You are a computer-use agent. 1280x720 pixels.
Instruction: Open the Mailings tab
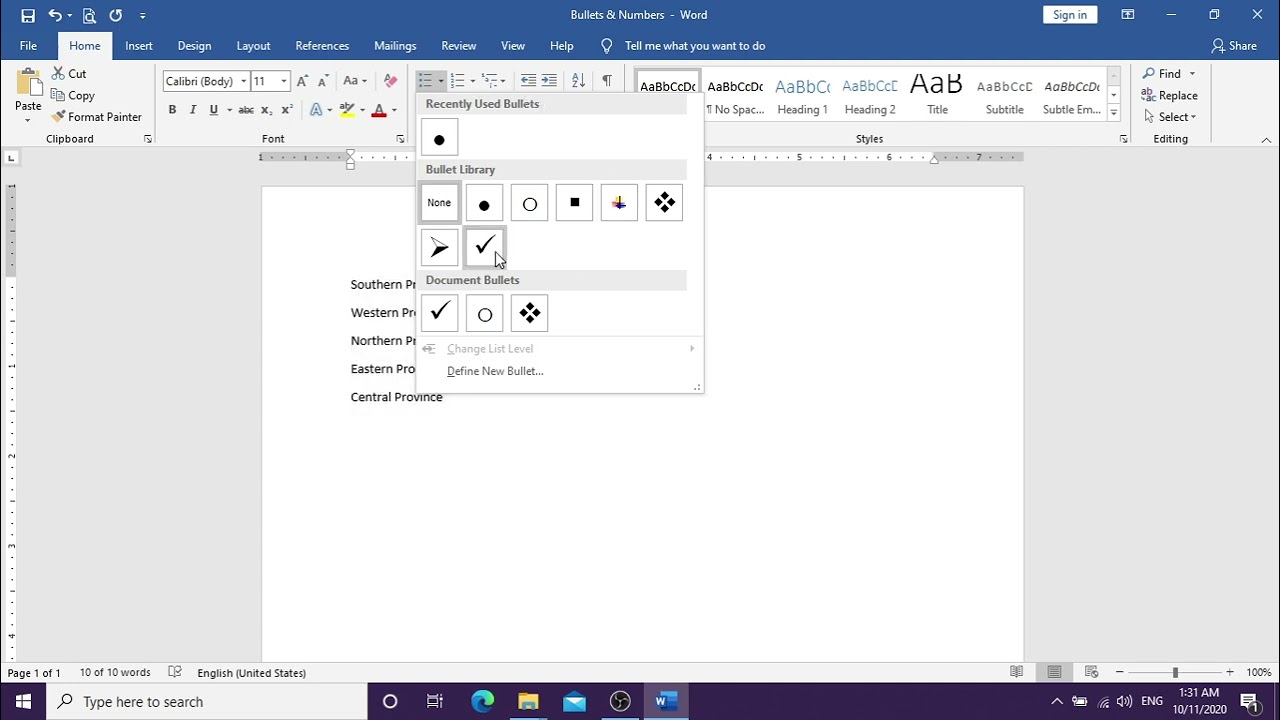click(395, 46)
